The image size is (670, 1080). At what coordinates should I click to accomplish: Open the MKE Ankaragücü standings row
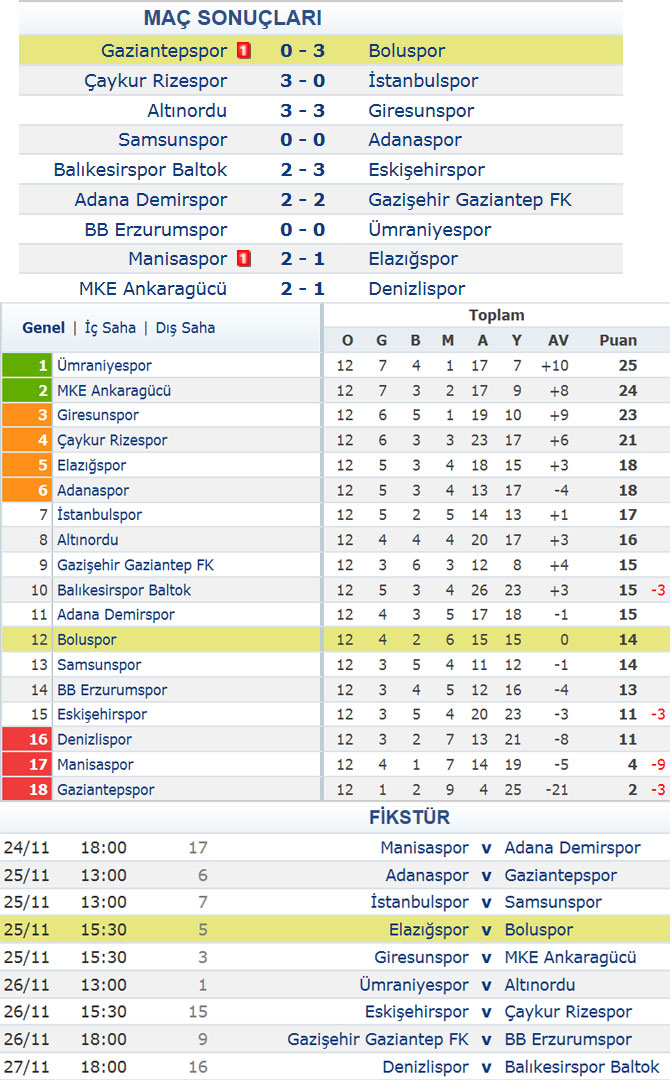tap(335, 391)
